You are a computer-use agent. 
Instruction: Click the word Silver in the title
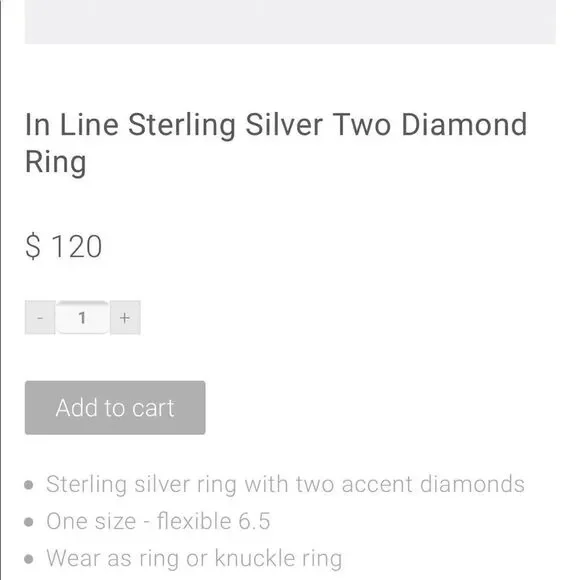pos(284,125)
